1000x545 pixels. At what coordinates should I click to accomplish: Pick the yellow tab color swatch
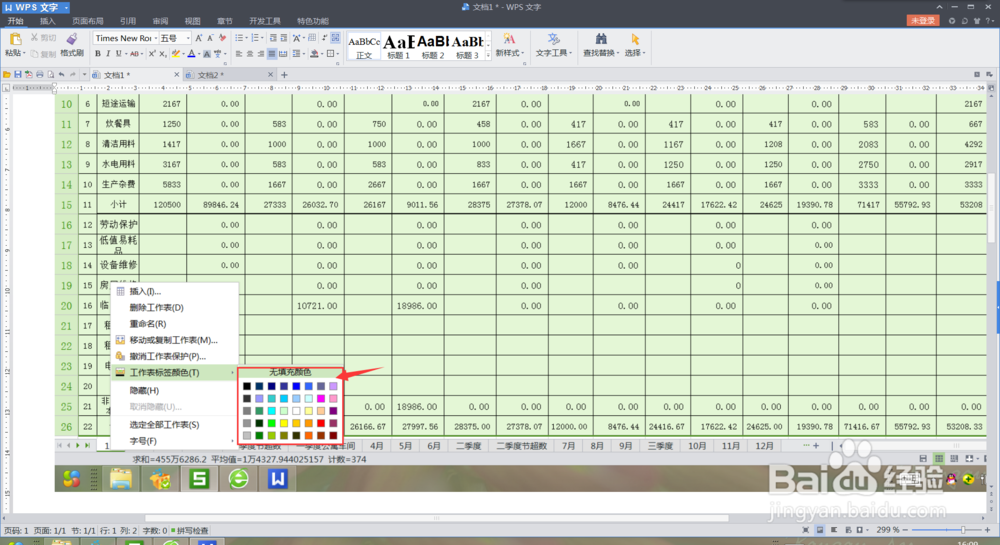pos(284,423)
